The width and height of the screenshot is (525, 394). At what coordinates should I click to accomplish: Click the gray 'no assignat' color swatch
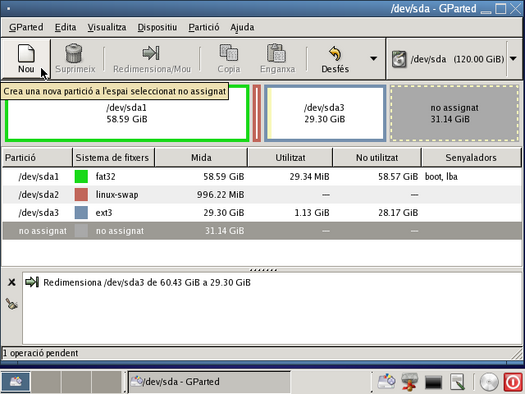[x=81, y=231]
